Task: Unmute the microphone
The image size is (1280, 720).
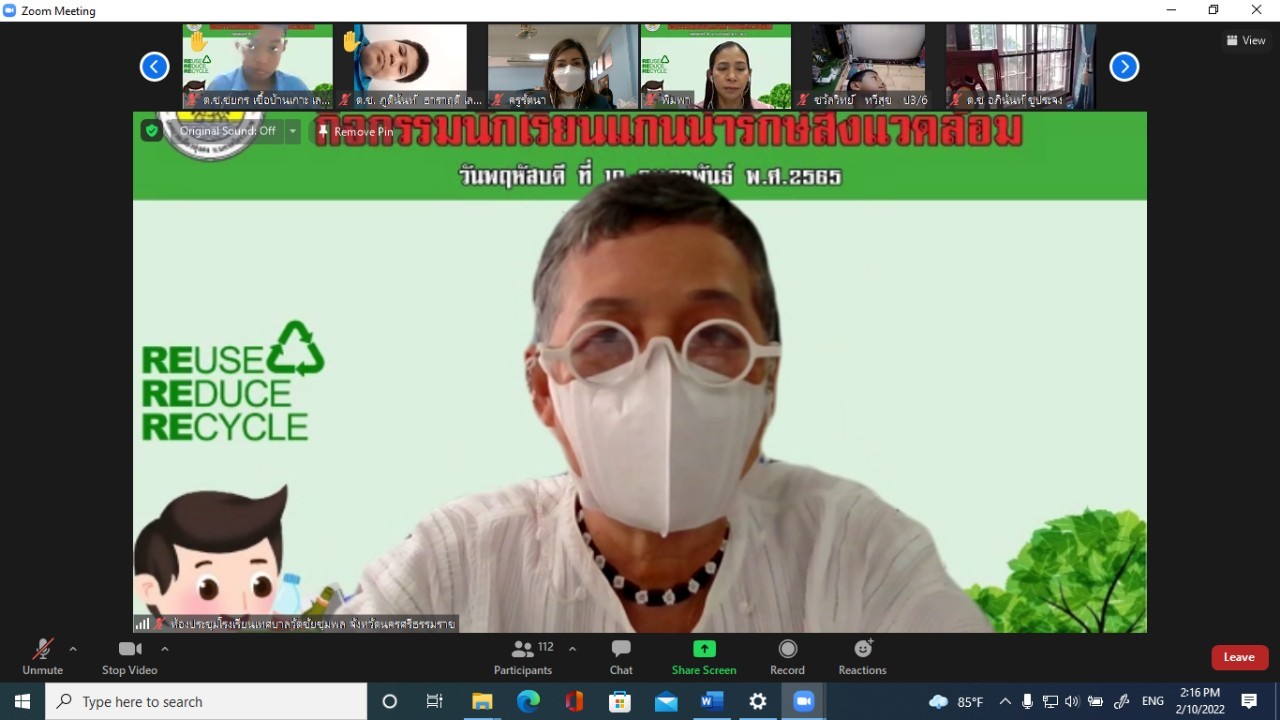Action: tap(42, 656)
